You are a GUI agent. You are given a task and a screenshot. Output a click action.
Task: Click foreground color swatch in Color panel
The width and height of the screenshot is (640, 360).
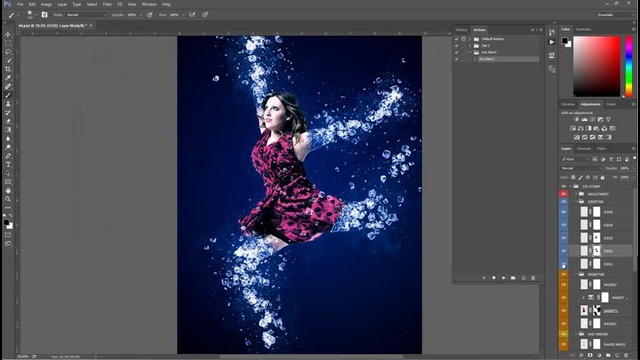pyautogui.click(x=564, y=40)
